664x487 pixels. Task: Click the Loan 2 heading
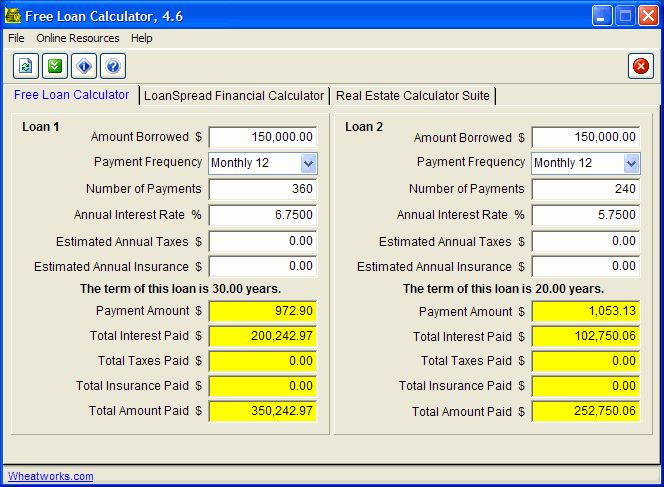pos(364,127)
